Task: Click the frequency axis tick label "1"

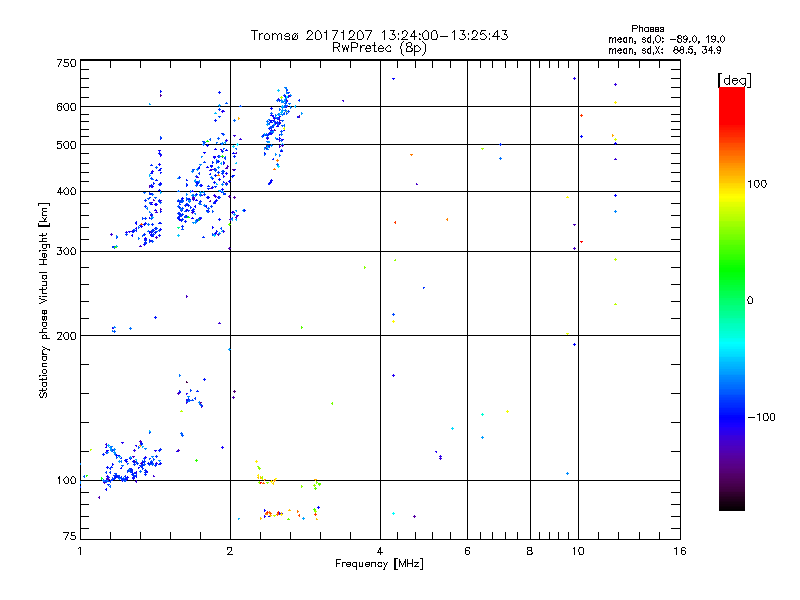Action: pyautogui.click(x=80, y=551)
